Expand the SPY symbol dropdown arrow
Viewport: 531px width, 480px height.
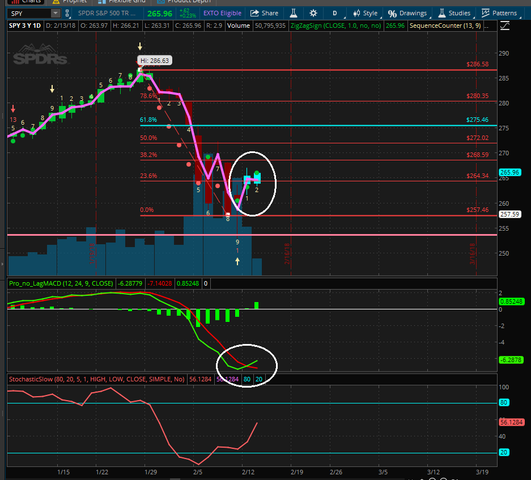55,13
